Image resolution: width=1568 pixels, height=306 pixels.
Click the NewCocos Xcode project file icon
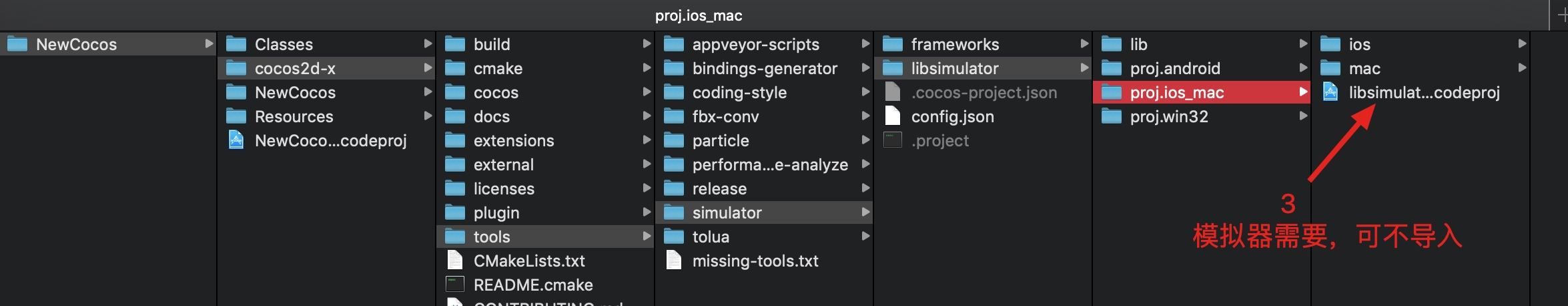click(236, 140)
